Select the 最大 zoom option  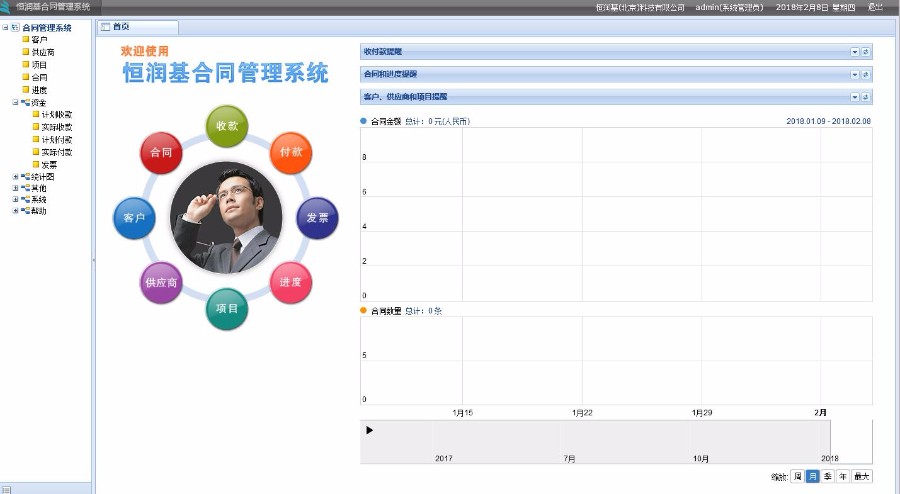click(862, 476)
